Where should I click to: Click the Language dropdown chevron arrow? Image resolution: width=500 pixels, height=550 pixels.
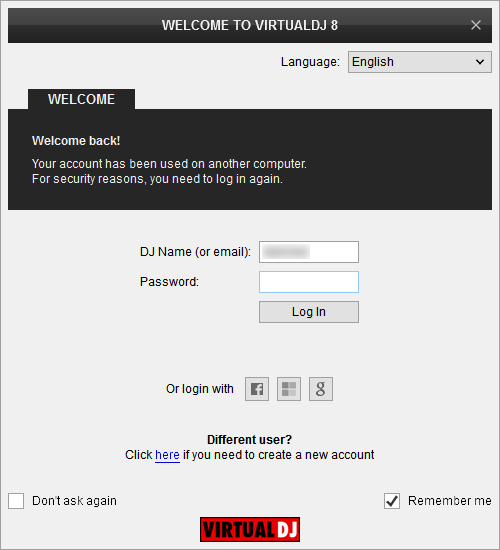pos(480,62)
